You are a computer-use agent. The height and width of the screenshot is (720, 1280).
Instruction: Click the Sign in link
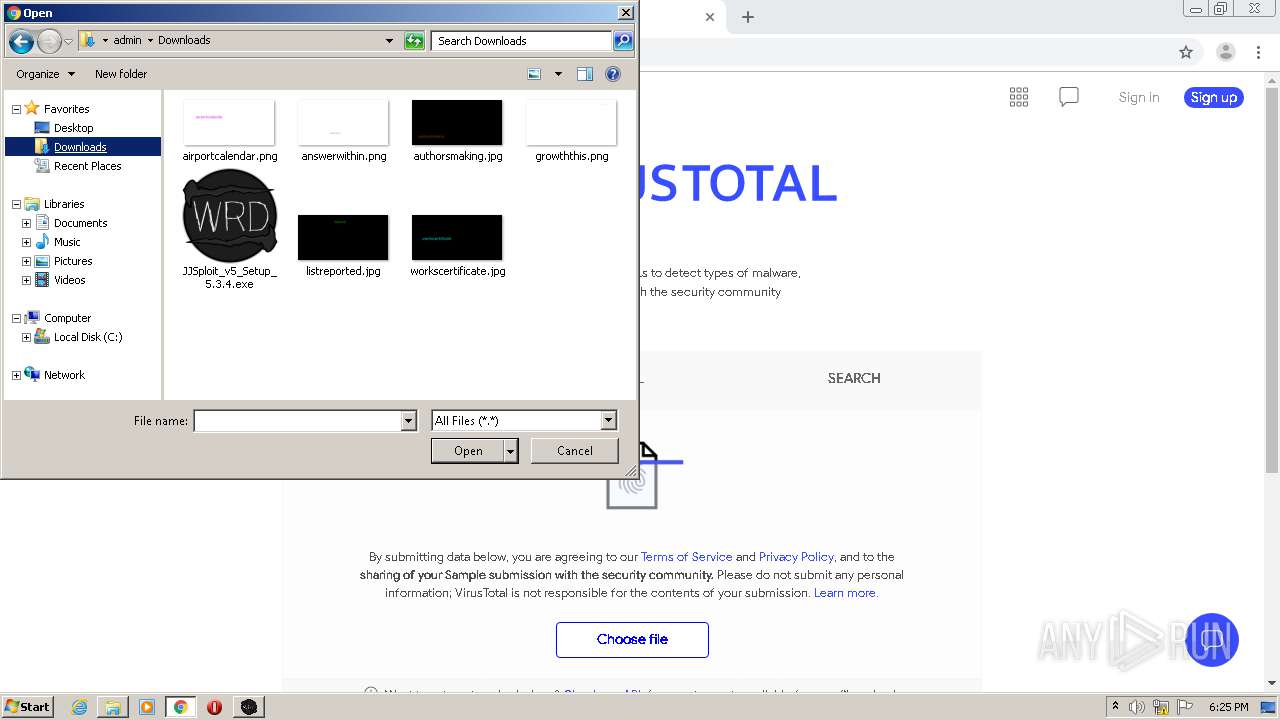(x=1139, y=97)
